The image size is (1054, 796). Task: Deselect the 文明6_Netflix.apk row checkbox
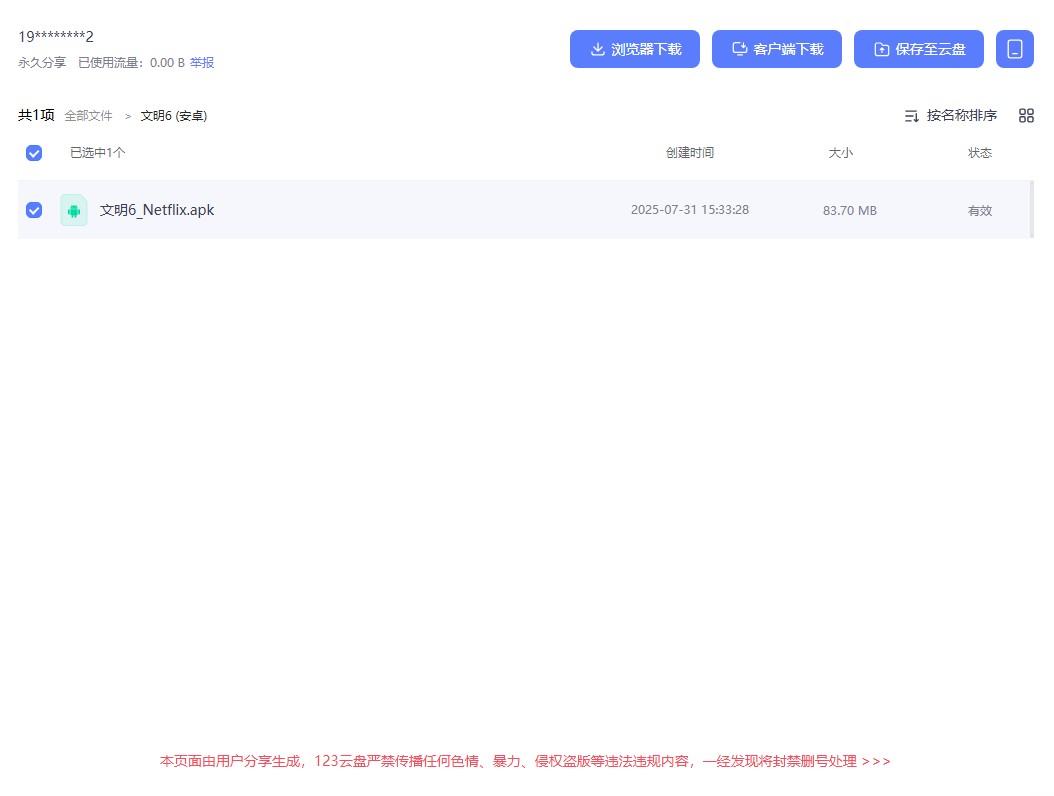(34, 210)
